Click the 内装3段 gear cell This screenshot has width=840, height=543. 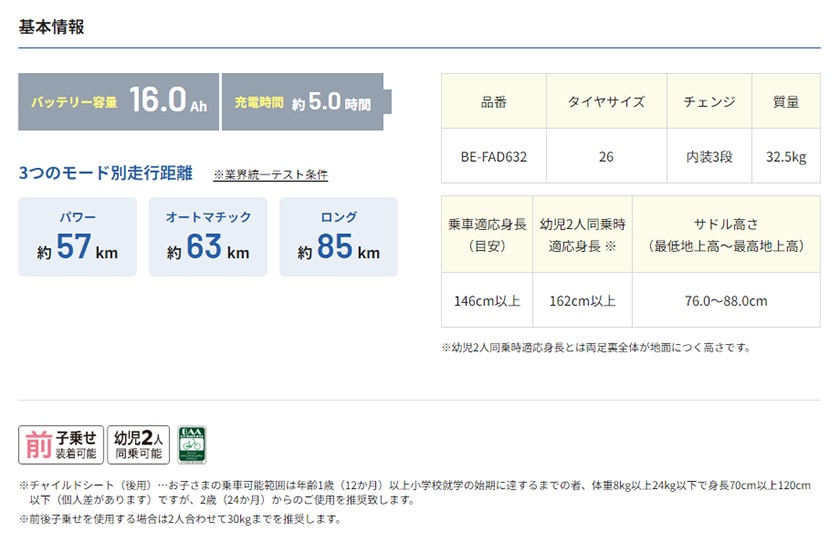pos(709,156)
